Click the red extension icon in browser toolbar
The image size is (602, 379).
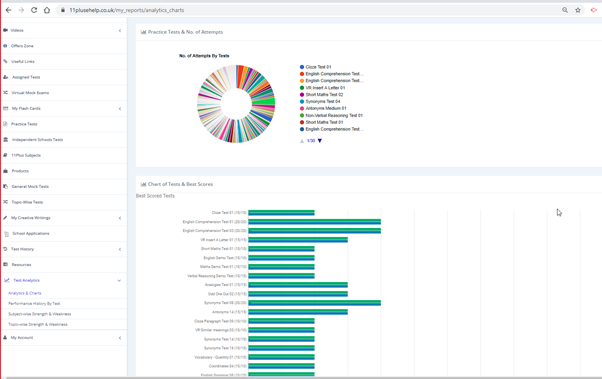click(594, 10)
